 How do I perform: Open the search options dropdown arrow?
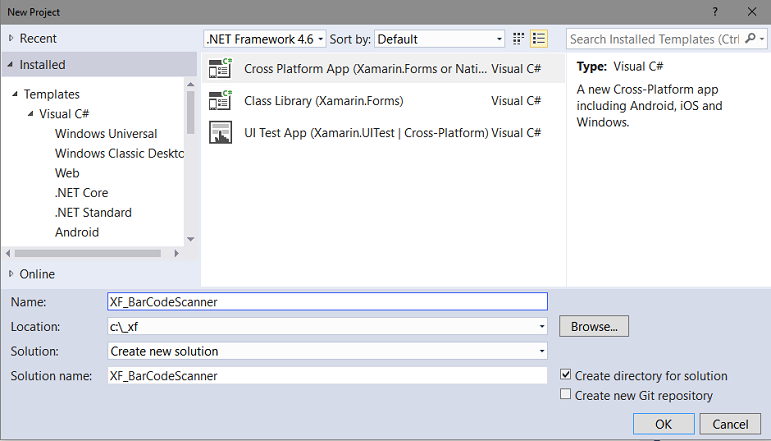coord(762,39)
